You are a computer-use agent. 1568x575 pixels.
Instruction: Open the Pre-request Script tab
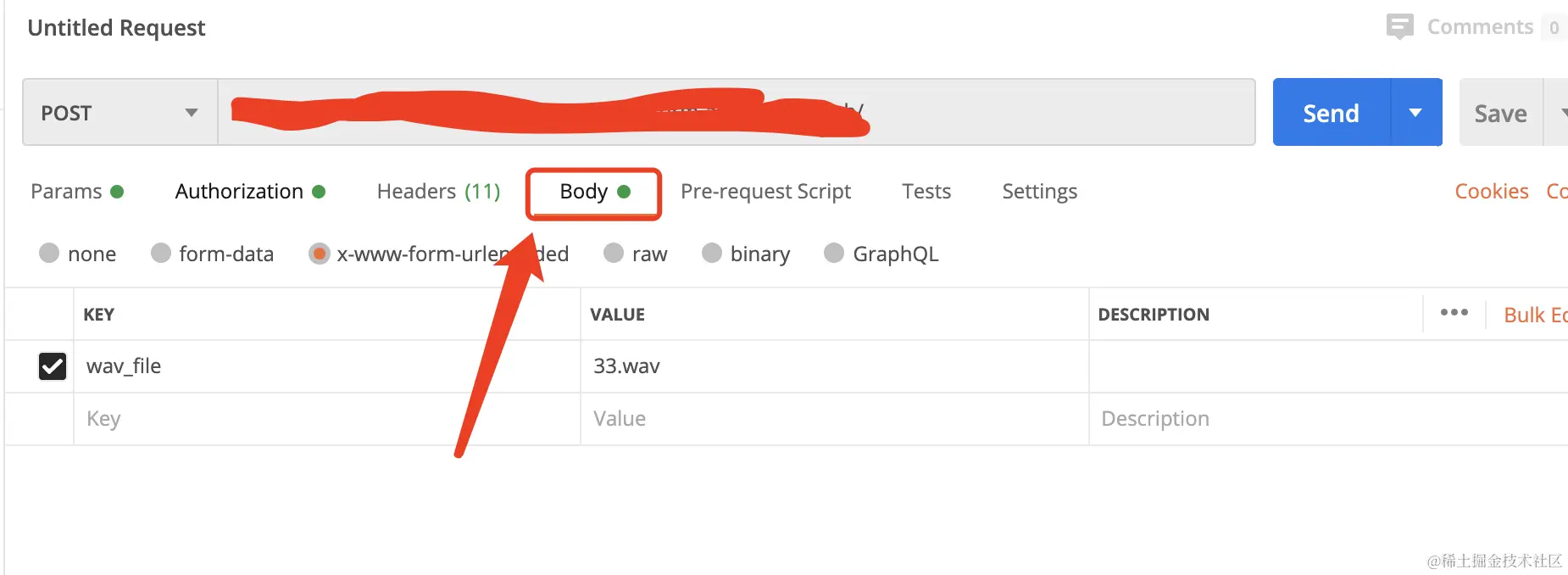point(765,192)
